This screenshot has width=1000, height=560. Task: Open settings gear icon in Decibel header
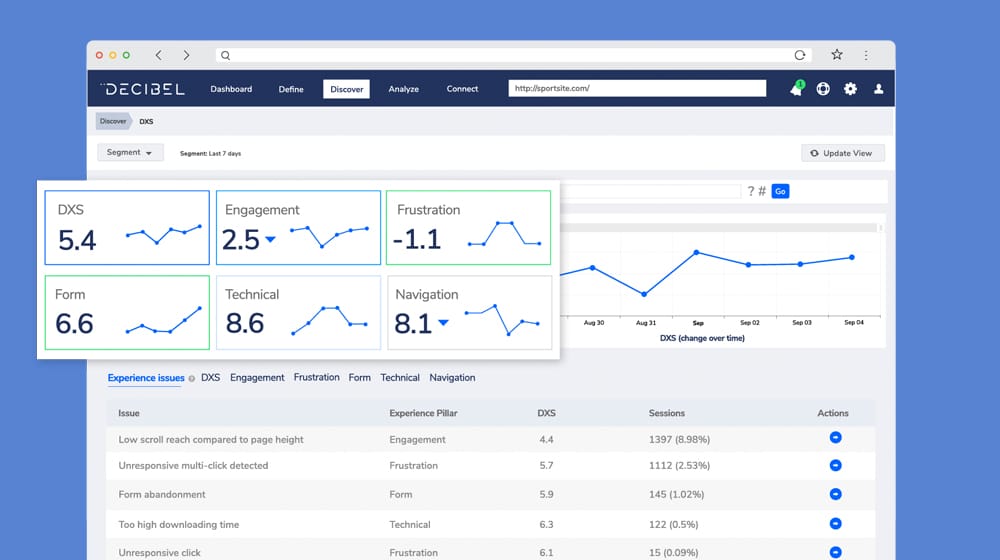pos(850,89)
